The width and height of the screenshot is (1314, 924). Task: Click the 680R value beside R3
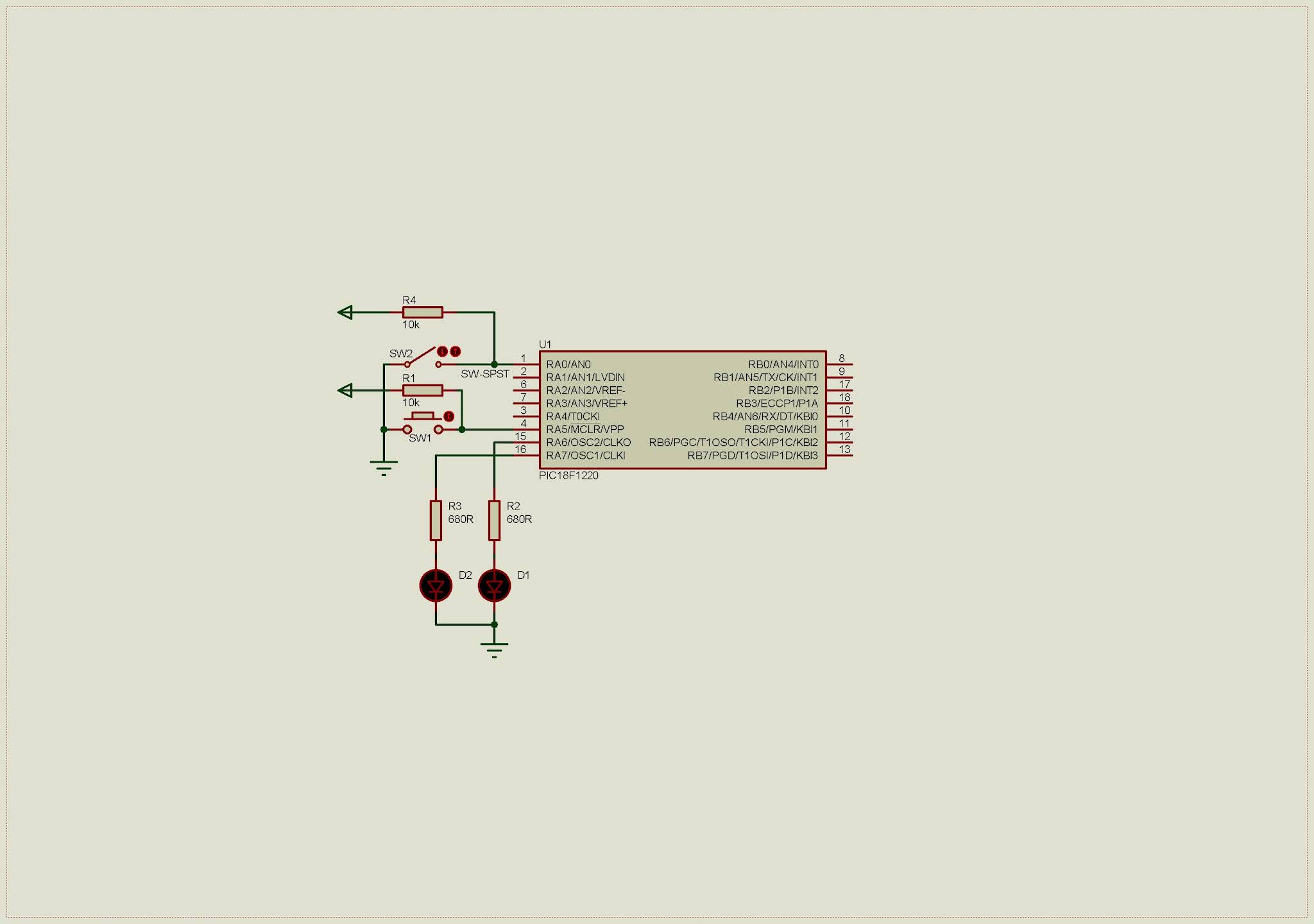(461, 519)
